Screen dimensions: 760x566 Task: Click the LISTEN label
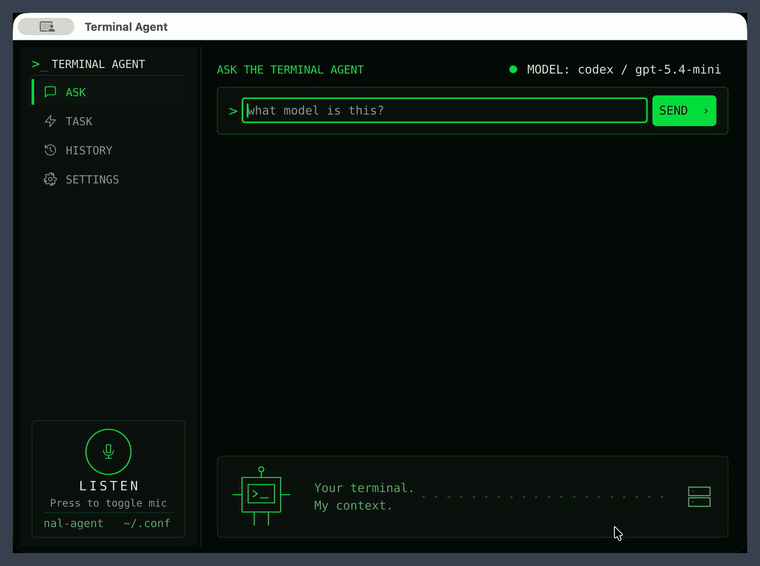click(x=109, y=486)
